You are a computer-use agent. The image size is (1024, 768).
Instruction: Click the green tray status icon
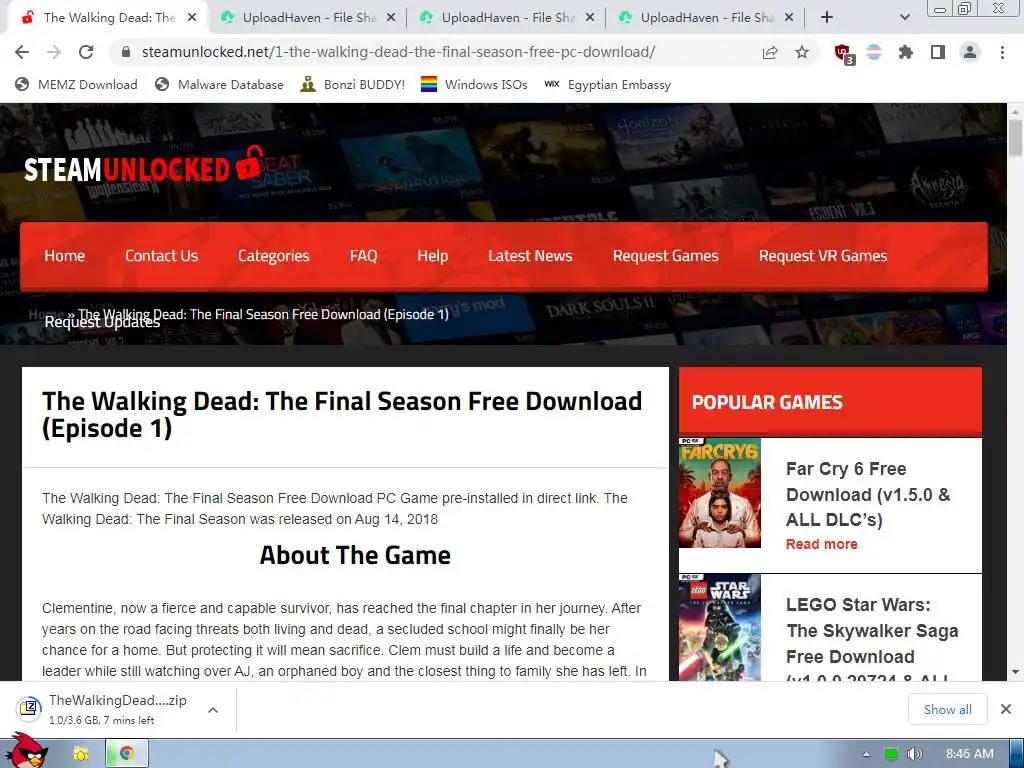pyautogui.click(x=891, y=754)
